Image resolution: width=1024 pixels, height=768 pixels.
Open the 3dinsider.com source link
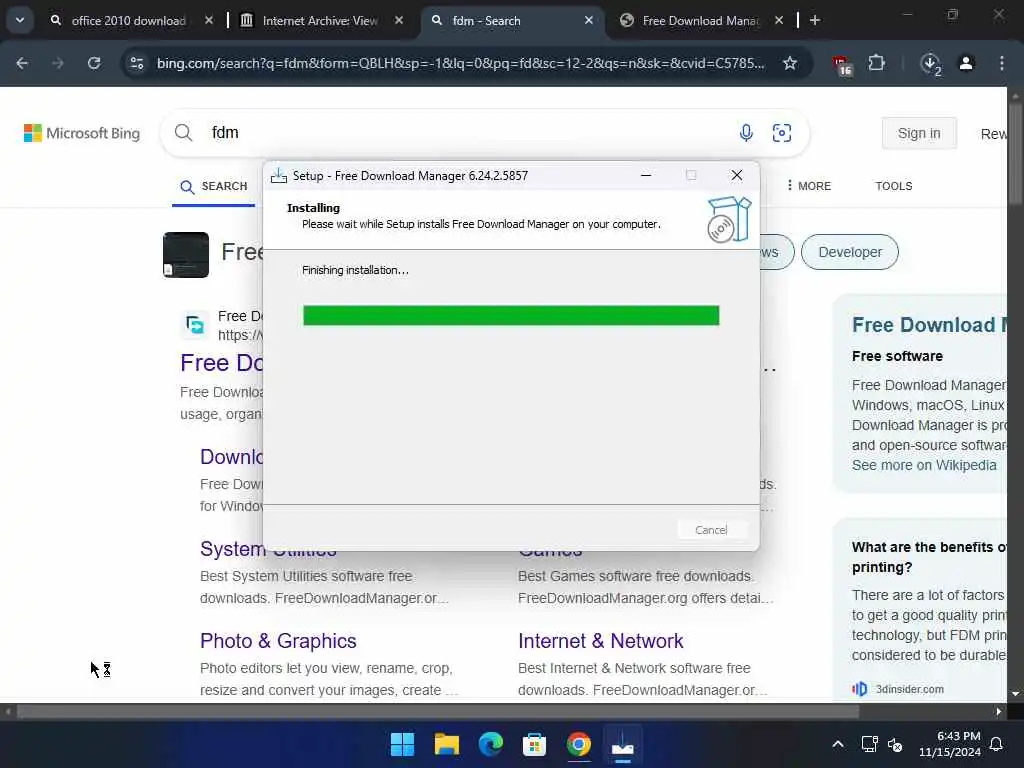[909, 689]
